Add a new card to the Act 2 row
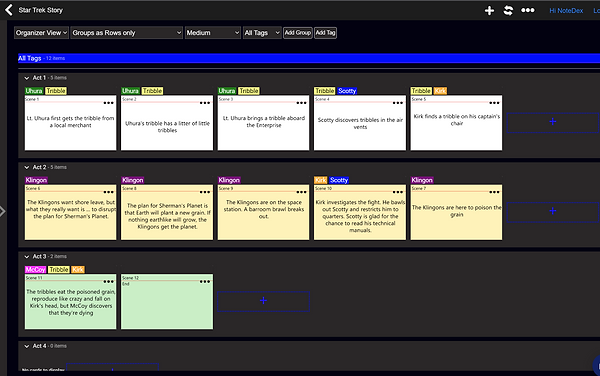Screen dimensions: 600x376 pos(553,211)
